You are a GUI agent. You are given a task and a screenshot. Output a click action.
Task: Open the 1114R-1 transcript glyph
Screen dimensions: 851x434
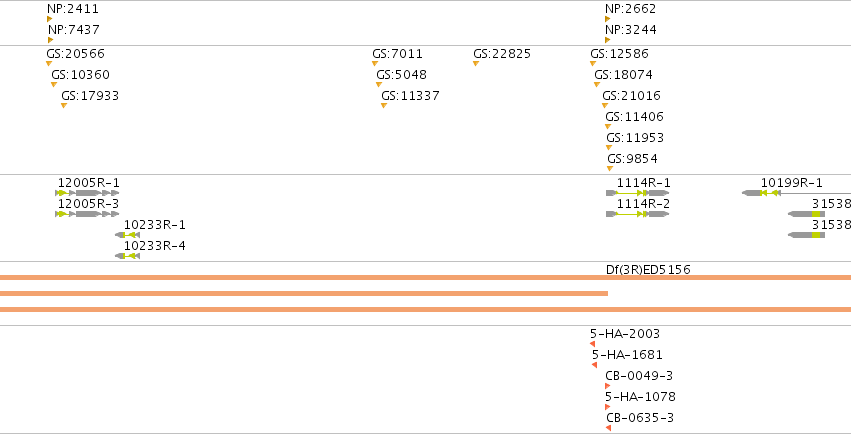[638, 193]
